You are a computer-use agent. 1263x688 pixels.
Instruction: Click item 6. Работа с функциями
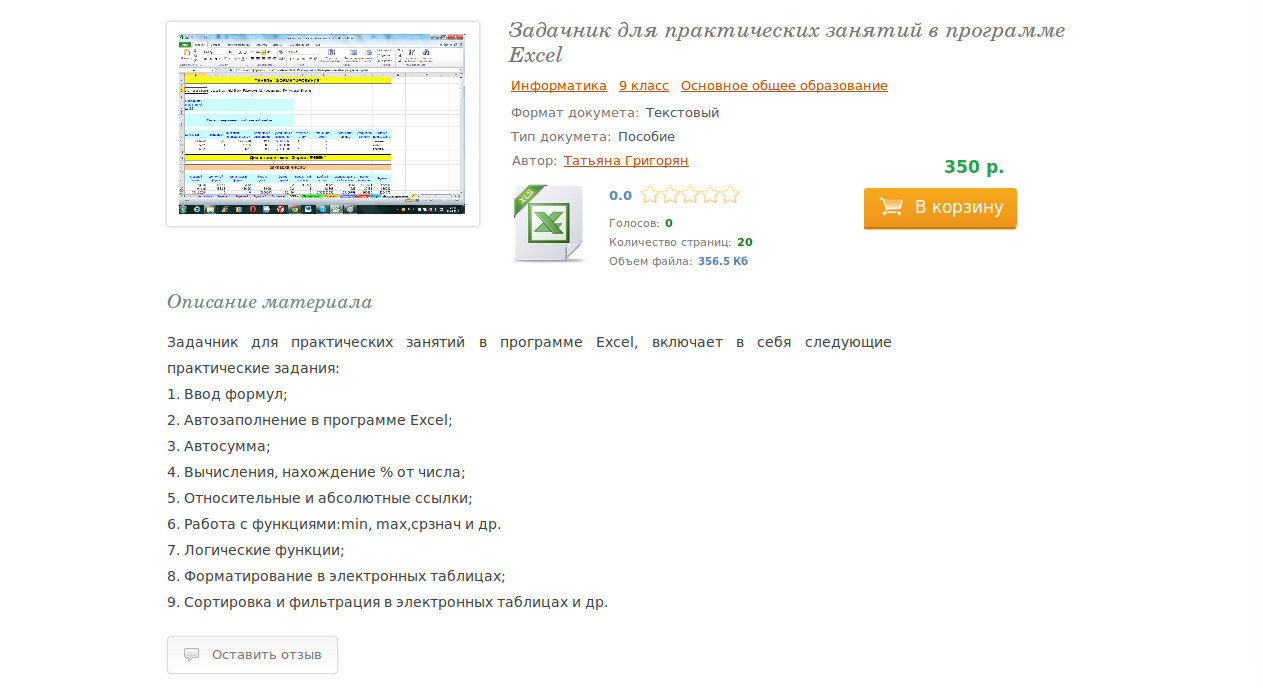[x=334, y=524]
